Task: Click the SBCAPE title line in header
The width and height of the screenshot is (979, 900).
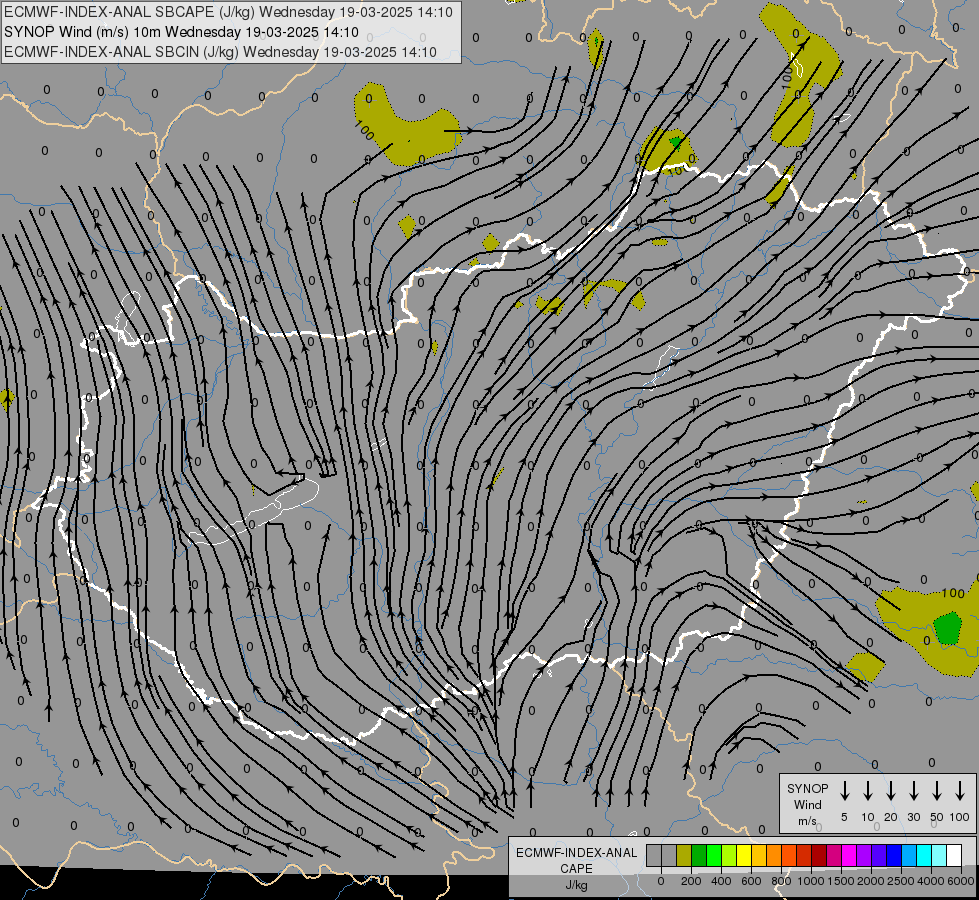Action: (x=228, y=12)
